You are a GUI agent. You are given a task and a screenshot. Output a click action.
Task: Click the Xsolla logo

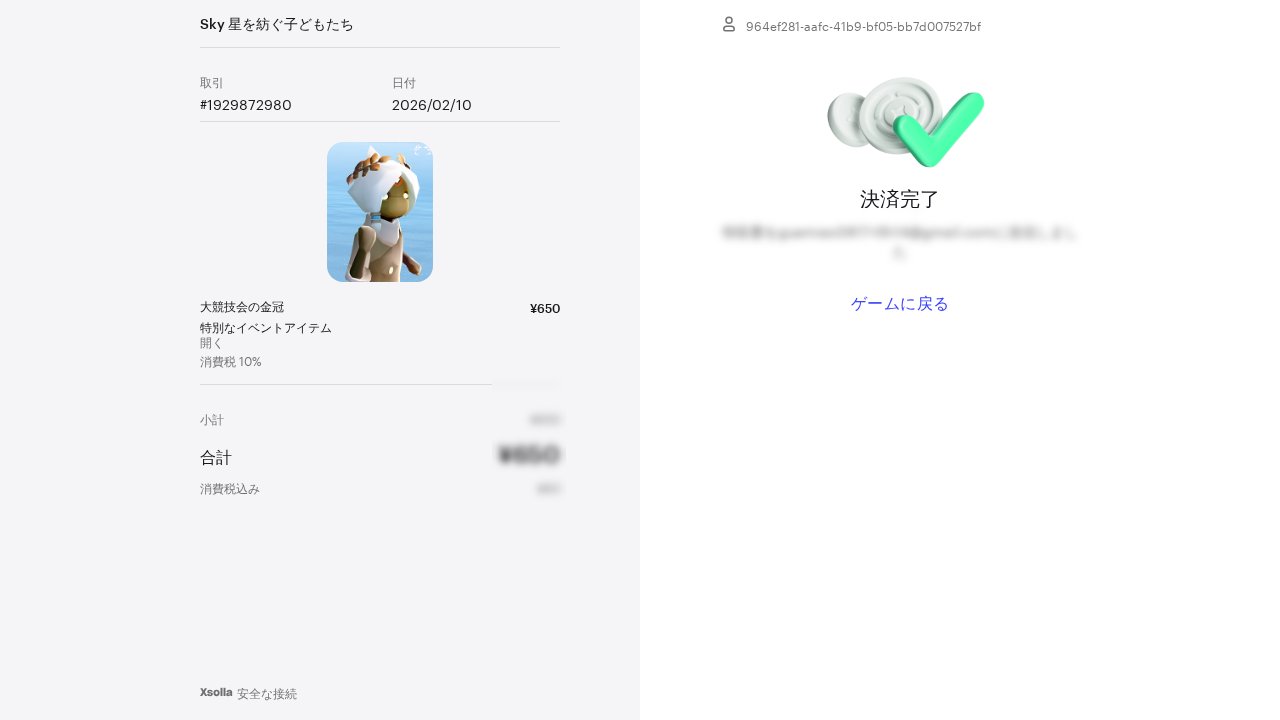216,692
